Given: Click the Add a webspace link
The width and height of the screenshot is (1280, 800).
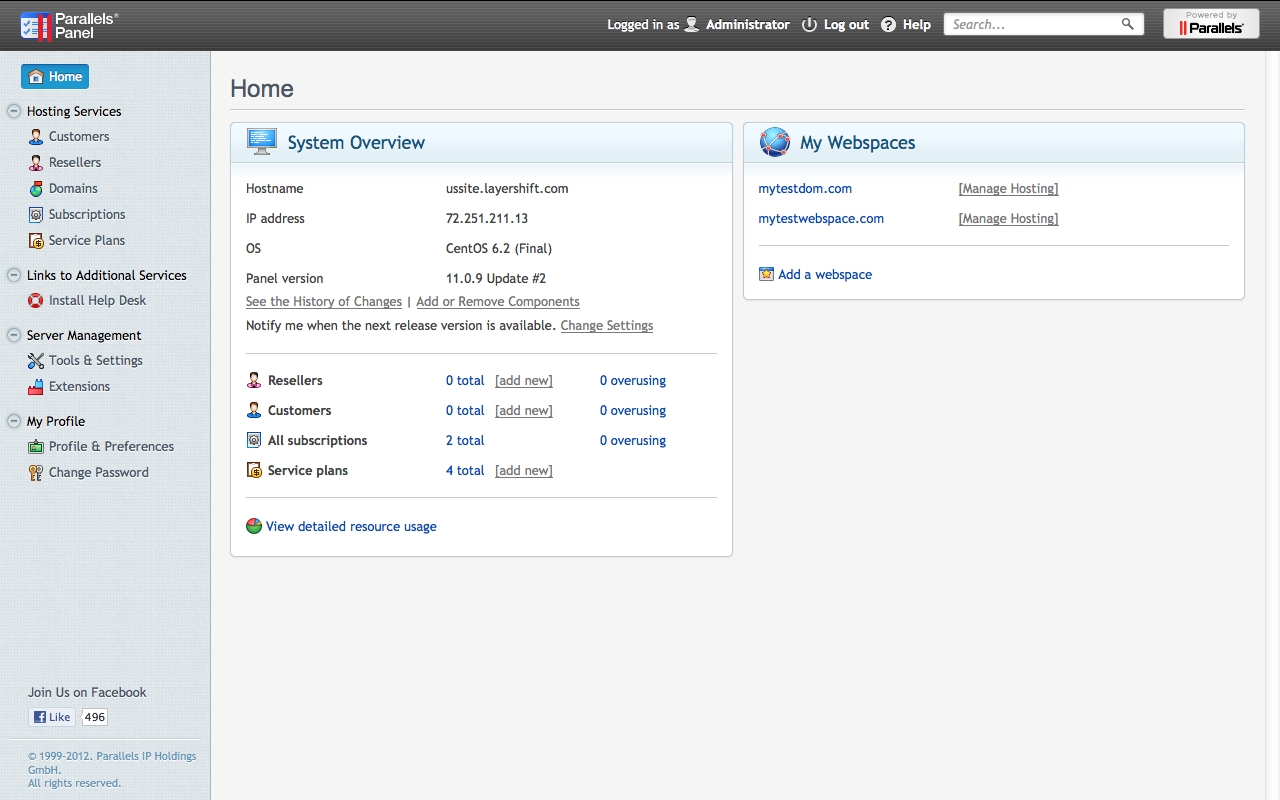Looking at the screenshot, I should [x=825, y=275].
